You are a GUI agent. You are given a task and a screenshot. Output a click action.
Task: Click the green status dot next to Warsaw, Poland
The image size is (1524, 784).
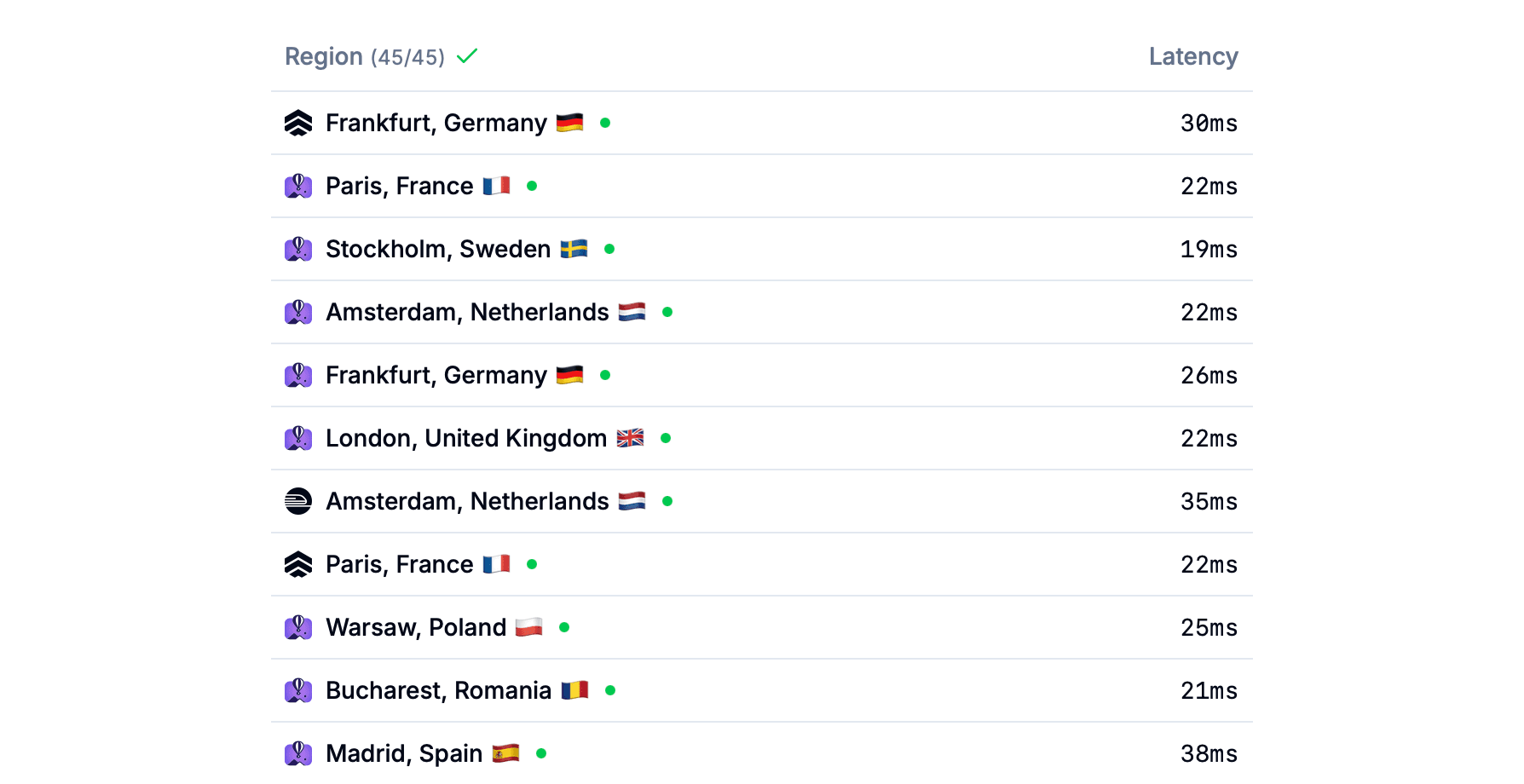pos(564,627)
